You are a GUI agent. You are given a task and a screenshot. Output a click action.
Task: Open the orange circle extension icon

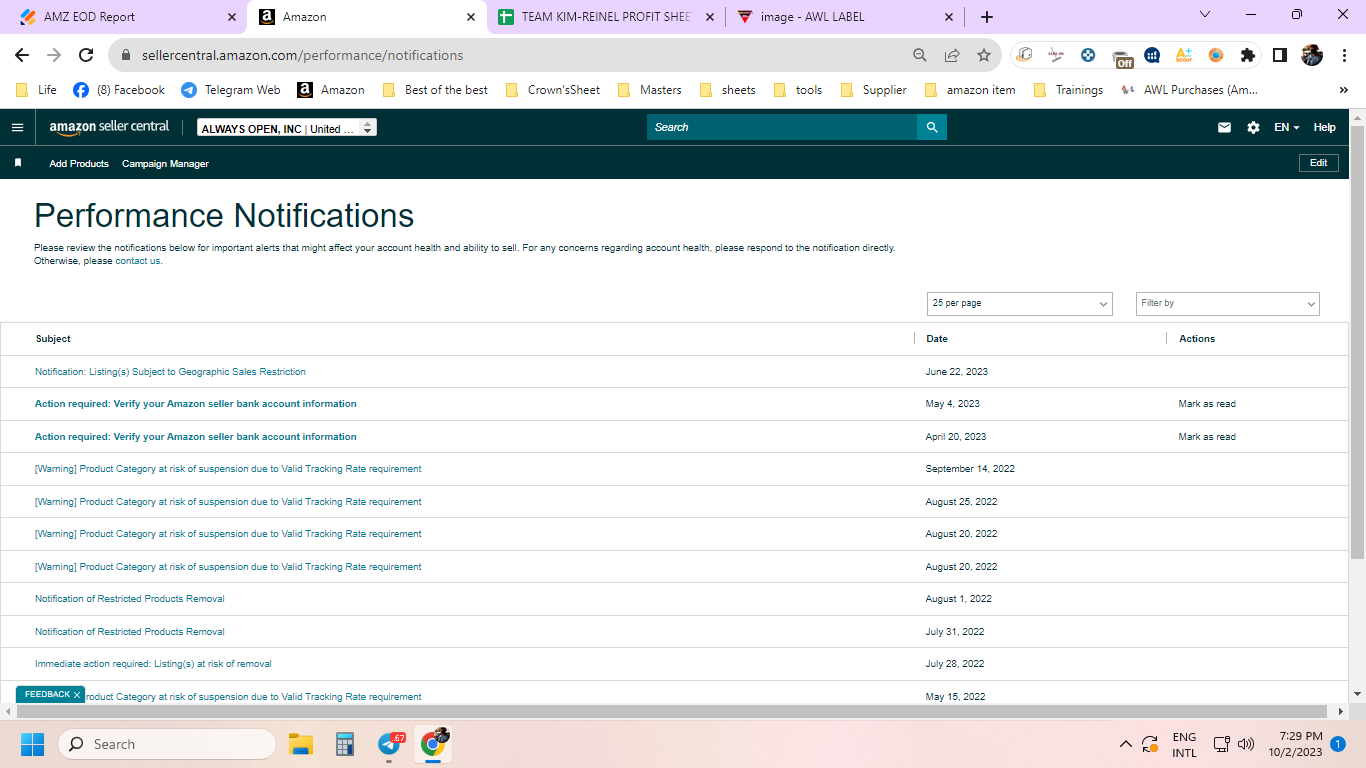click(x=1216, y=56)
